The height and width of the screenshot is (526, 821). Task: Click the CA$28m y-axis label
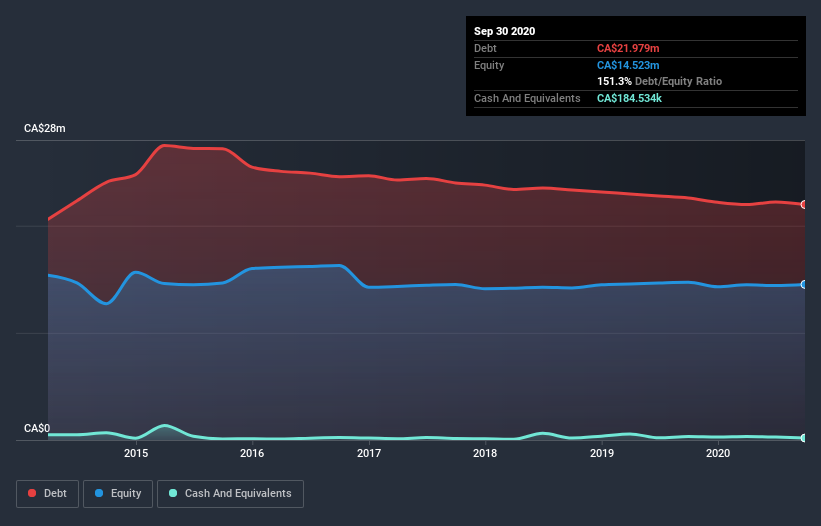(45, 128)
